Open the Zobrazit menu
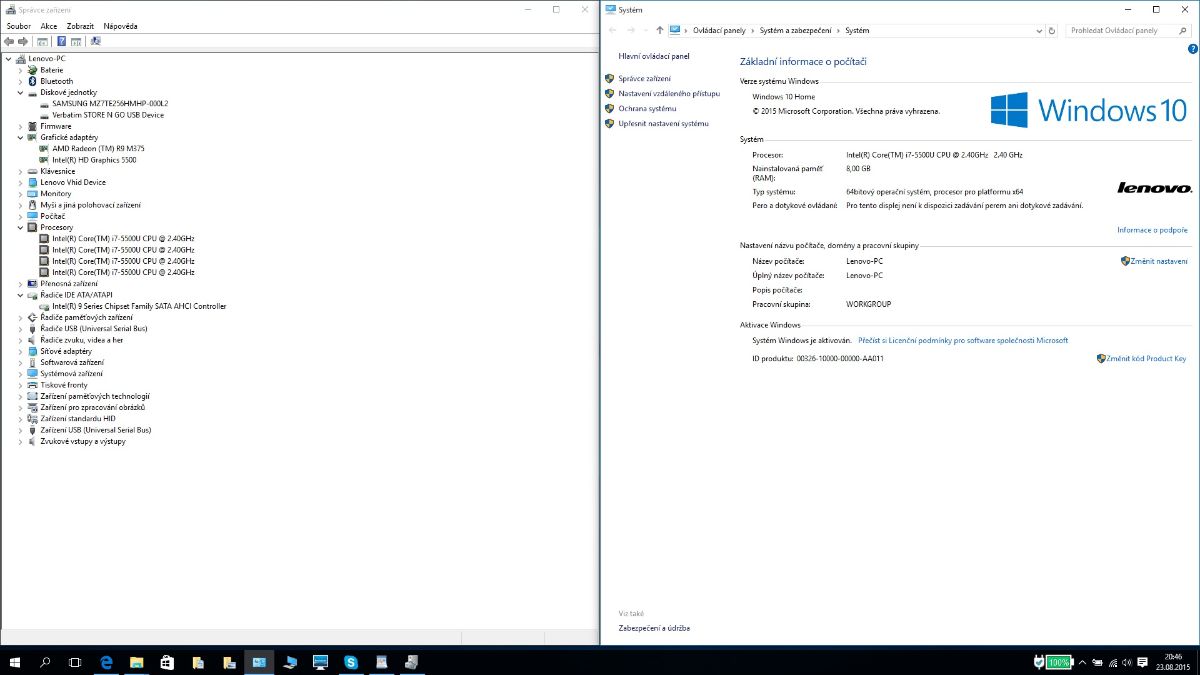This screenshot has height=675, width=1200. coord(80,26)
